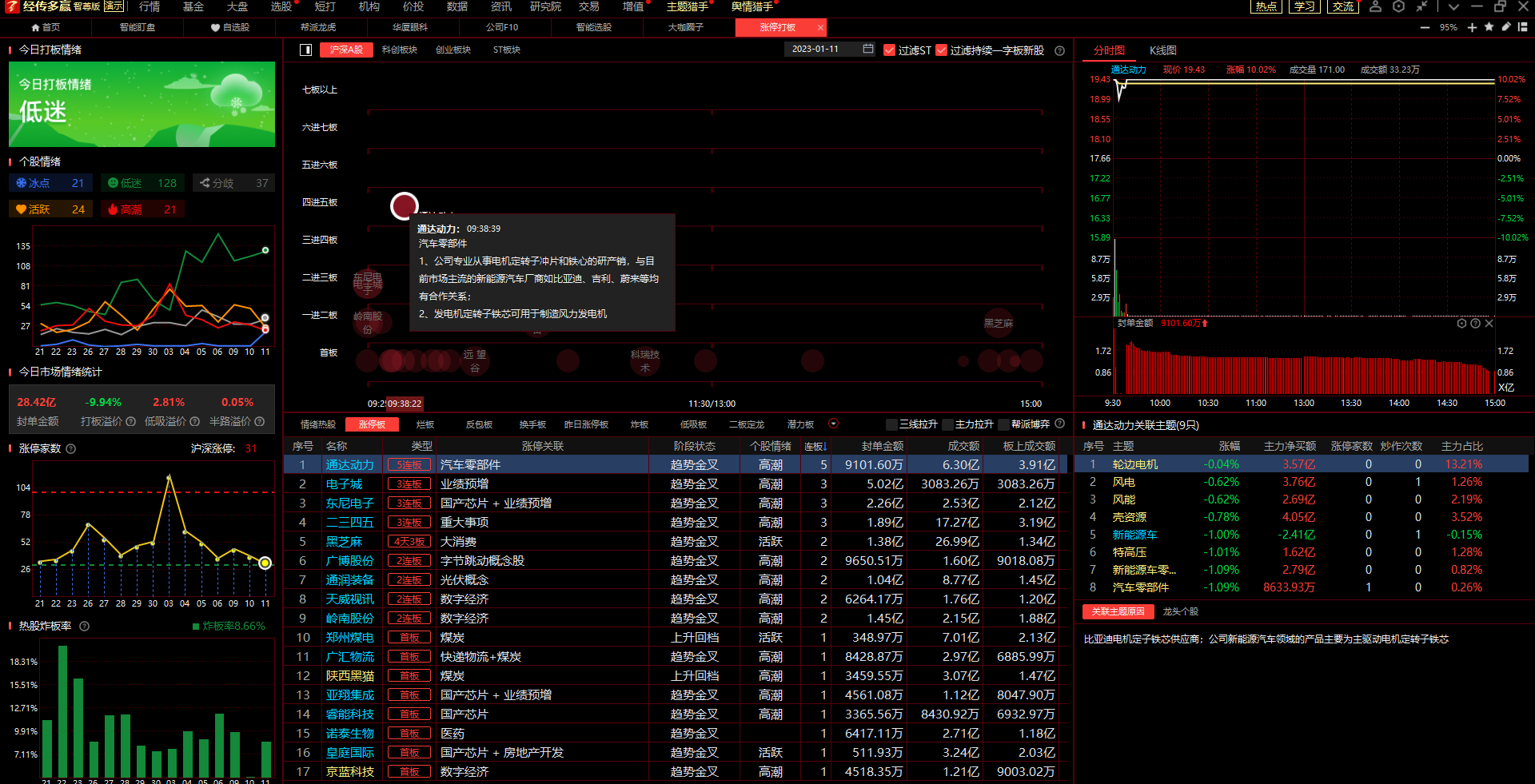Enable the 主力拉升 checkbox

(x=947, y=424)
